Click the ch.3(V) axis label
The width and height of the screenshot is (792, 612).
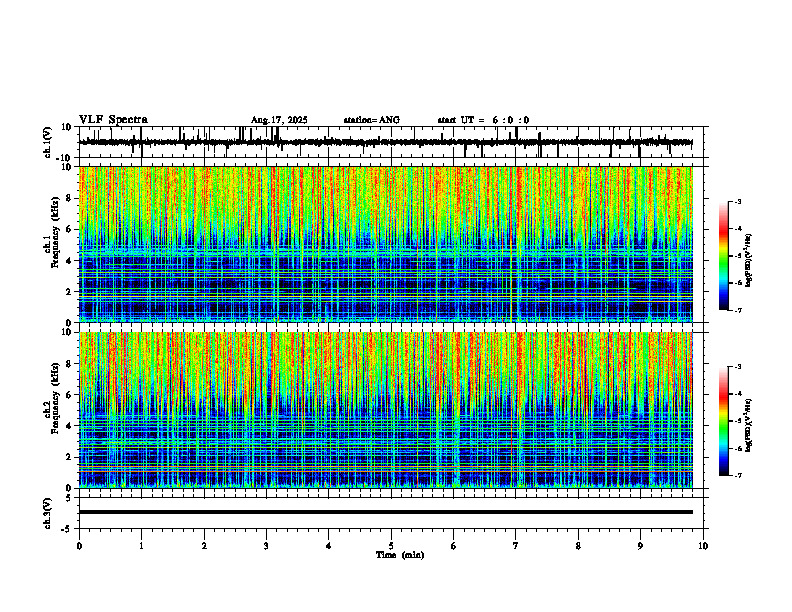tap(47, 513)
